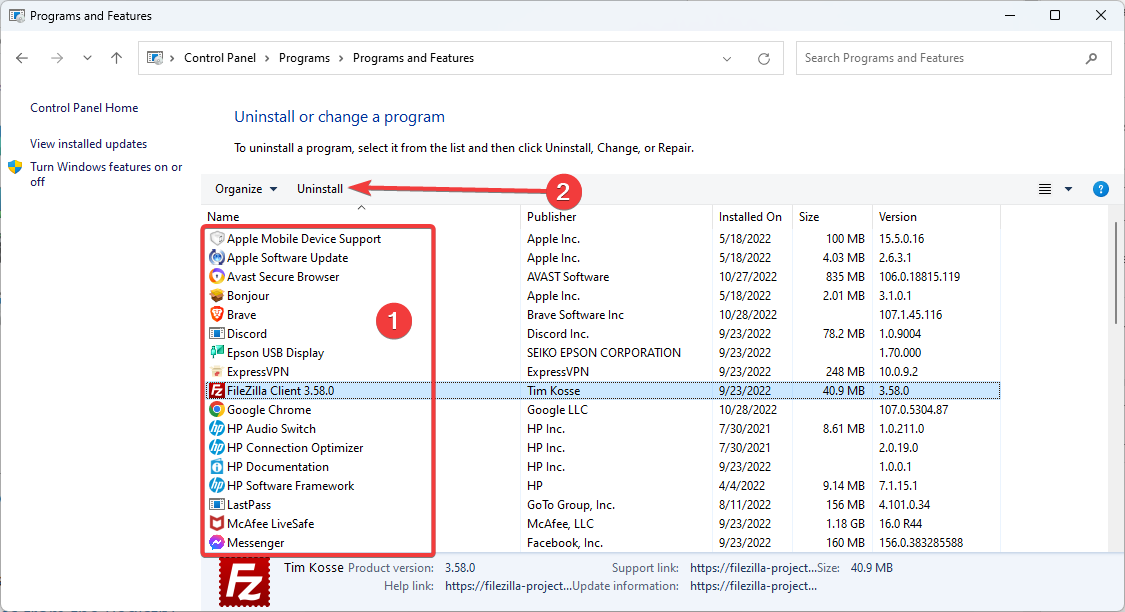Click the Apple Mobile Device Support icon
Viewport: 1125px width, 612px height.
pyautogui.click(x=217, y=238)
